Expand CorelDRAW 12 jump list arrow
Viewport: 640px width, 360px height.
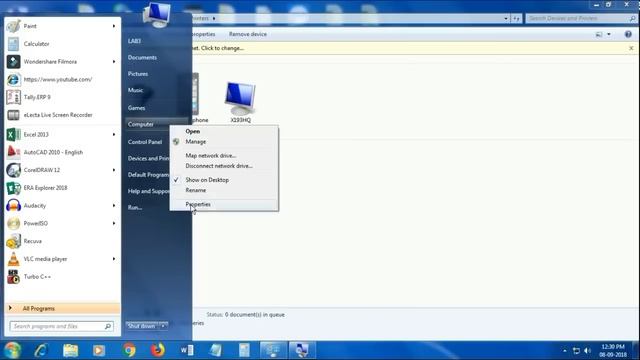click(114, 170)
